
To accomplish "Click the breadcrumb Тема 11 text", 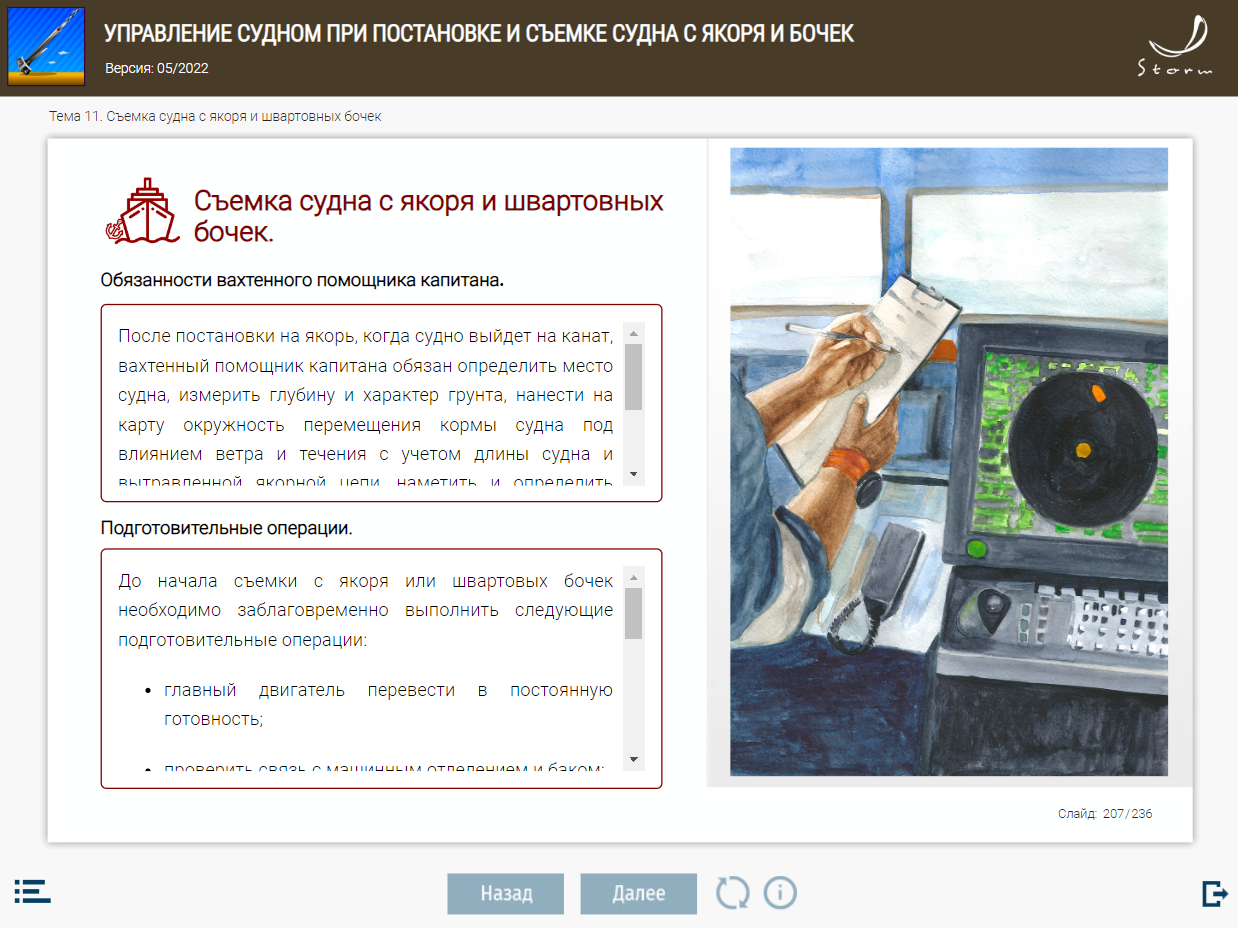I will pyautogui.click(x=215, y=116).
